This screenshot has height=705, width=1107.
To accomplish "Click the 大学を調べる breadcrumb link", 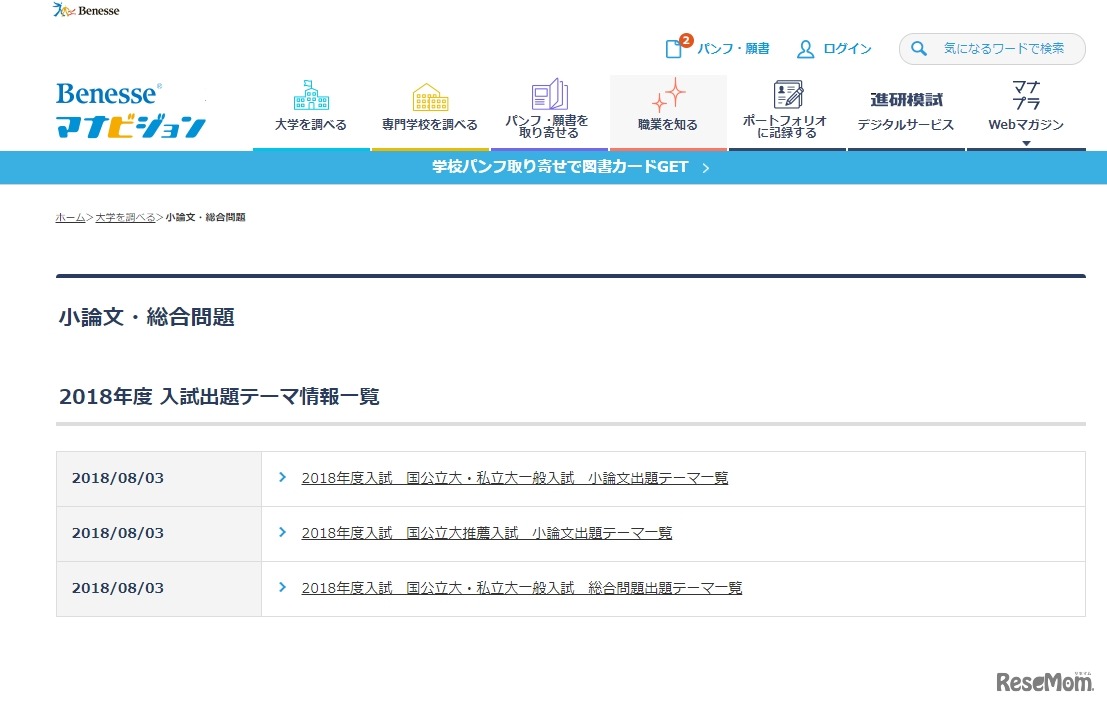I will pyautogui.click(x=125, y=217).
